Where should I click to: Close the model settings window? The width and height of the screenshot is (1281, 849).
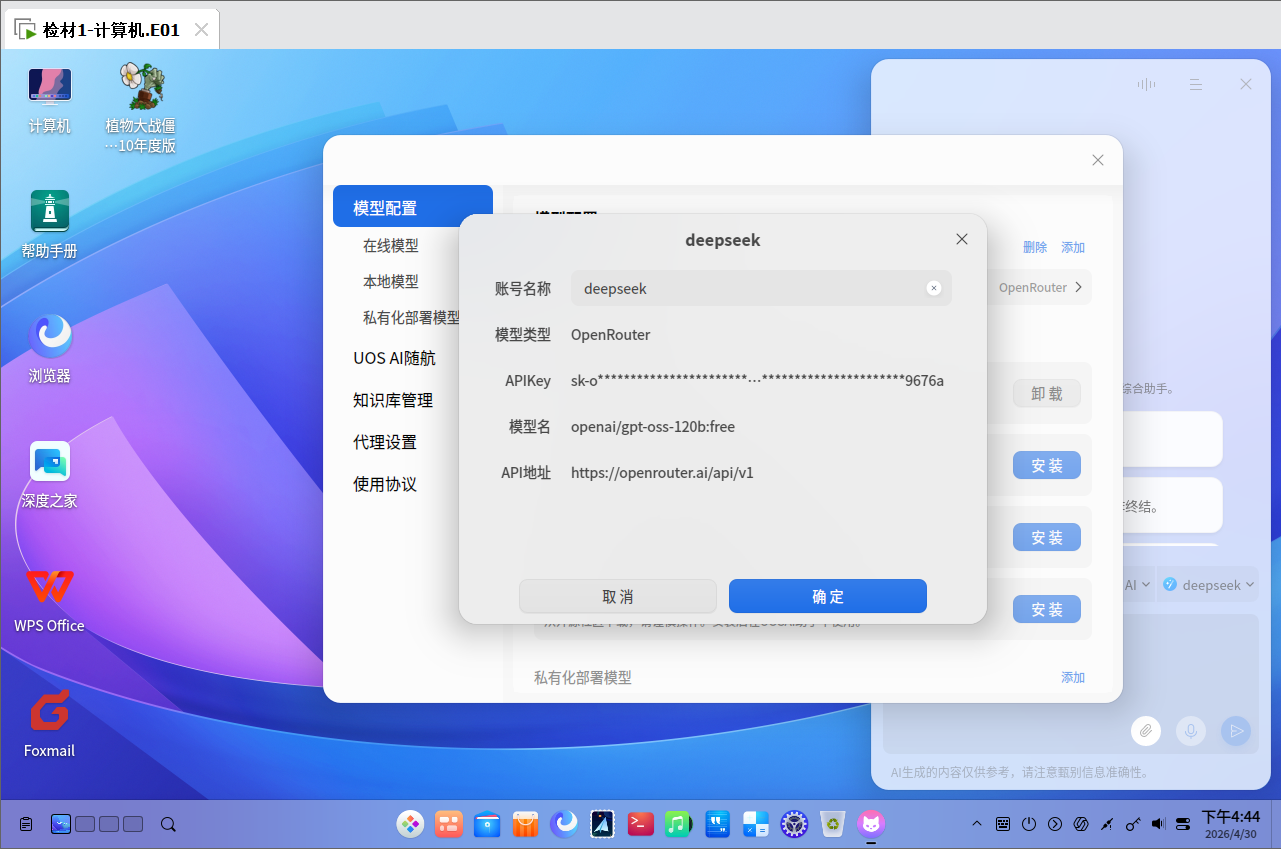(1098, 160)
